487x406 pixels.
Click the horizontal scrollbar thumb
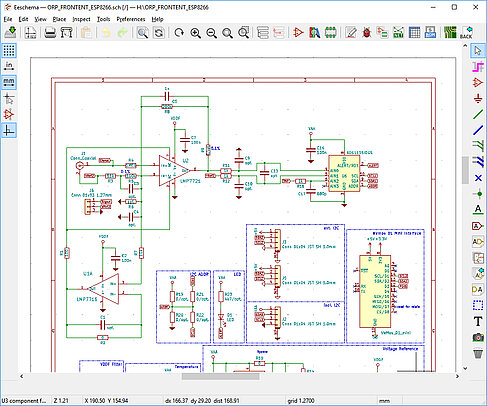tap(220, 376)
